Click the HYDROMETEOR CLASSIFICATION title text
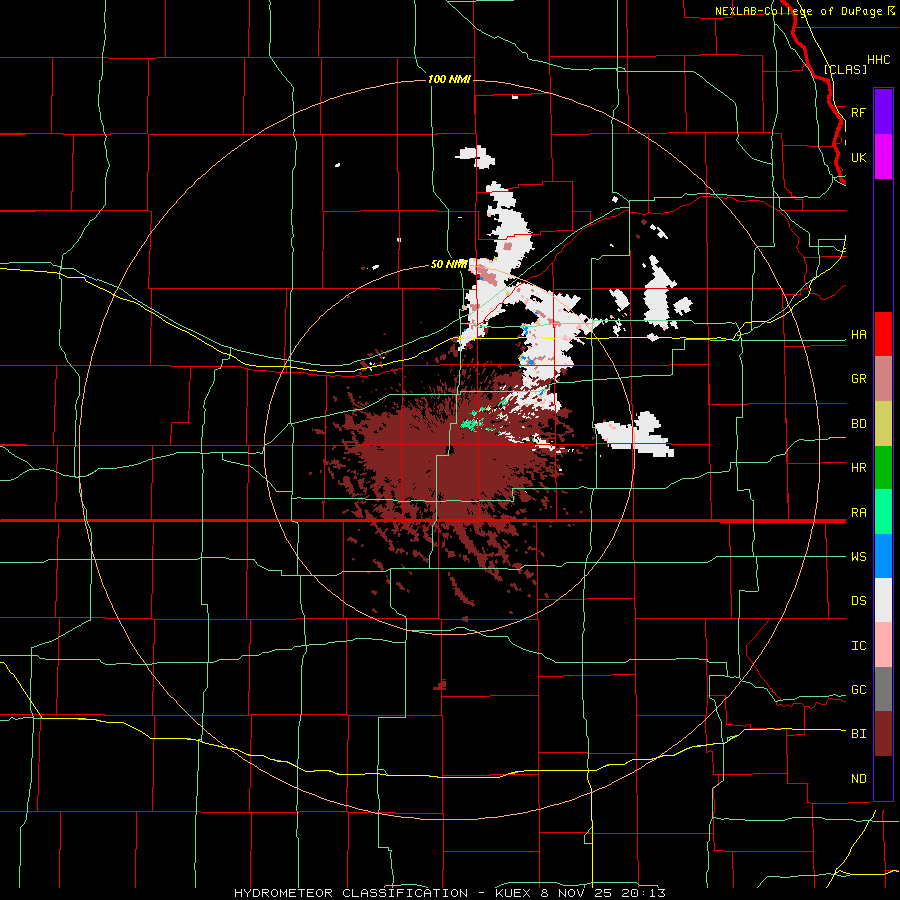Screen dimensions: 900x900 coord(351,893)
